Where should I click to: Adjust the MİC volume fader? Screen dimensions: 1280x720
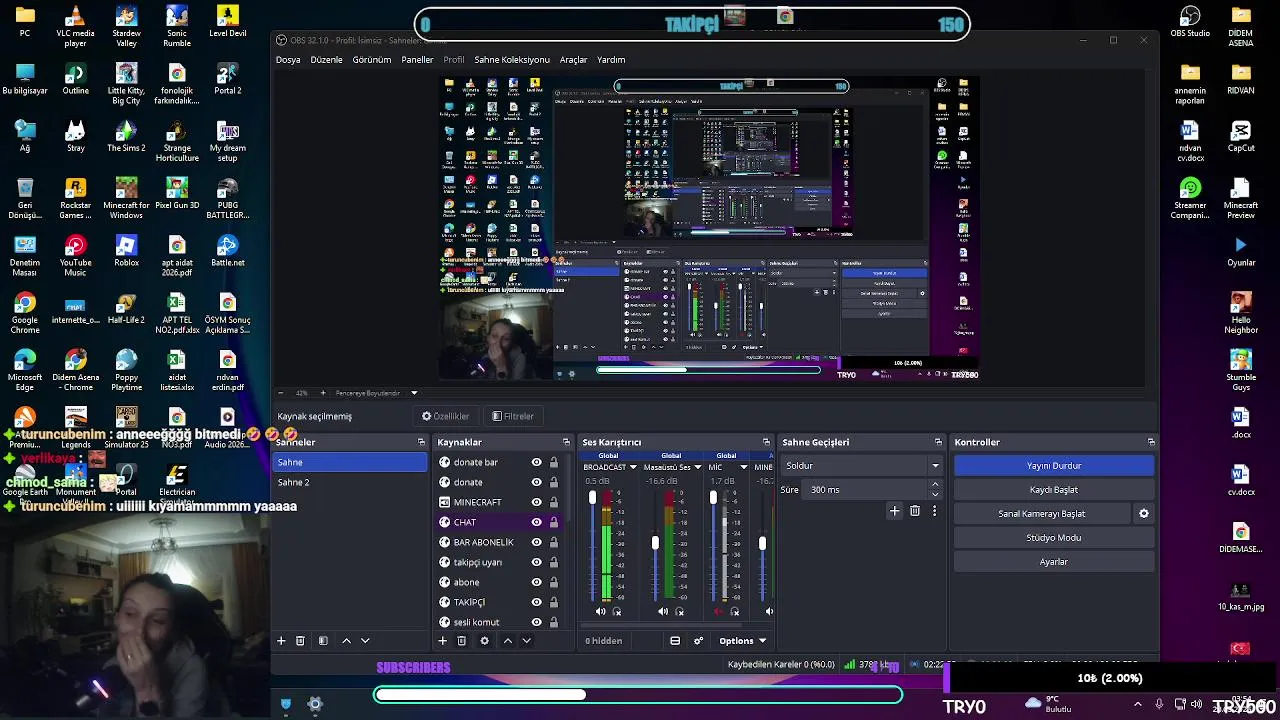click(x=713, y=498)
